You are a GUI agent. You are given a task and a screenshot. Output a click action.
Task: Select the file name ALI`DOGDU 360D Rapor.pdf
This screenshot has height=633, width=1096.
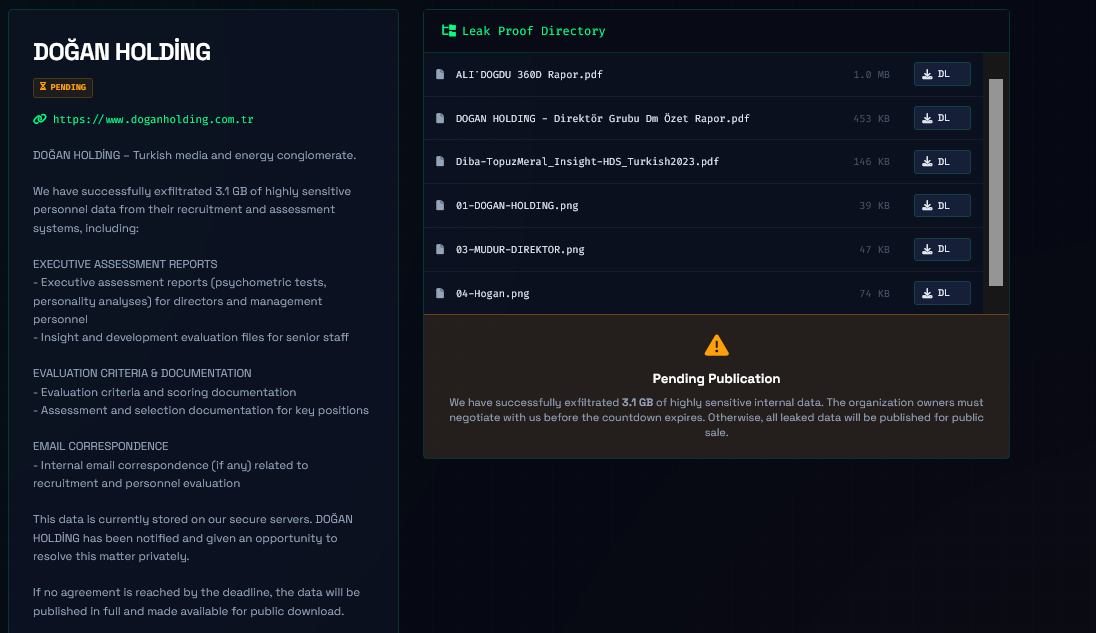coord(529,75)
